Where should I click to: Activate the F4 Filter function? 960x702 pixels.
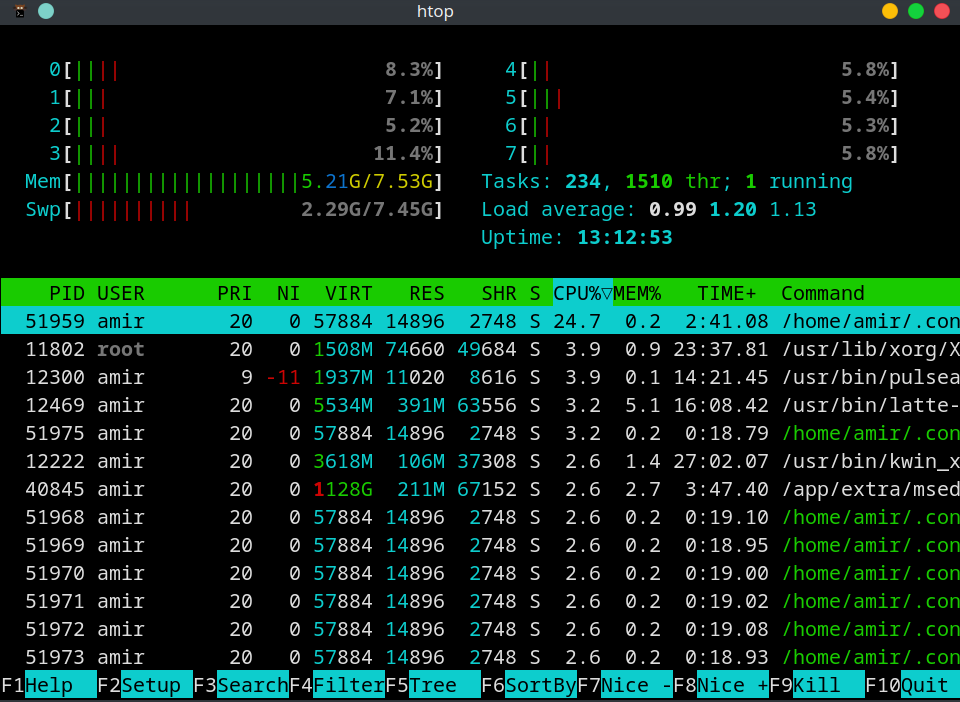click(337, 685)
